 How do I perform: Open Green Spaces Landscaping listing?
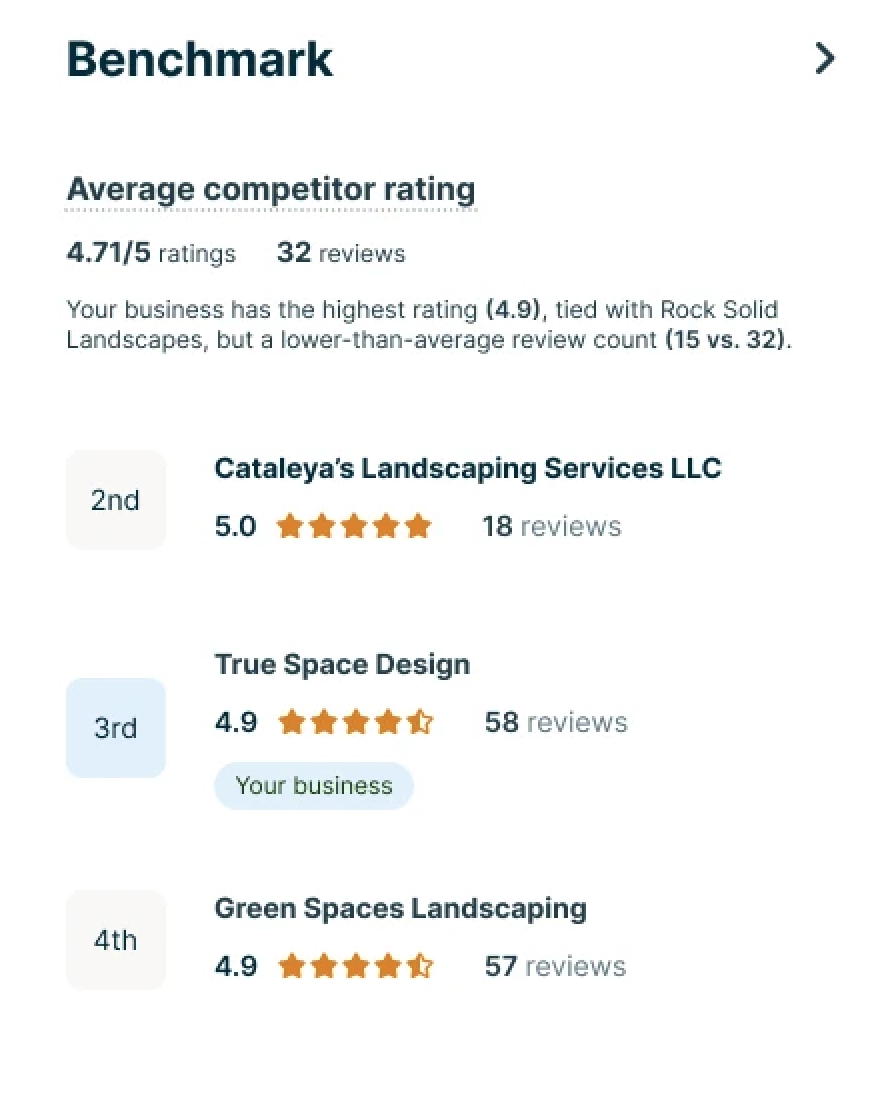pyautogui.click(x=400, y=909)
